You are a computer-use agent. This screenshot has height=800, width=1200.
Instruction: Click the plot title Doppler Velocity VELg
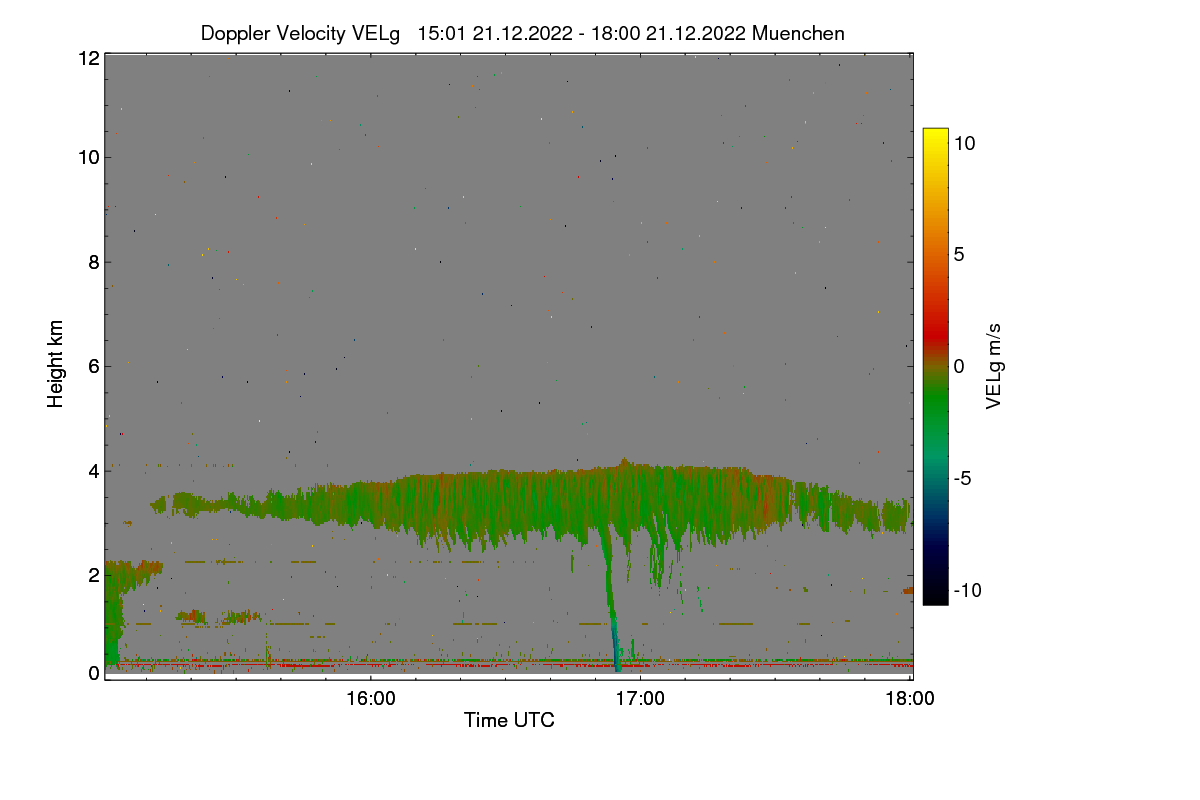(x=300, y=33)
